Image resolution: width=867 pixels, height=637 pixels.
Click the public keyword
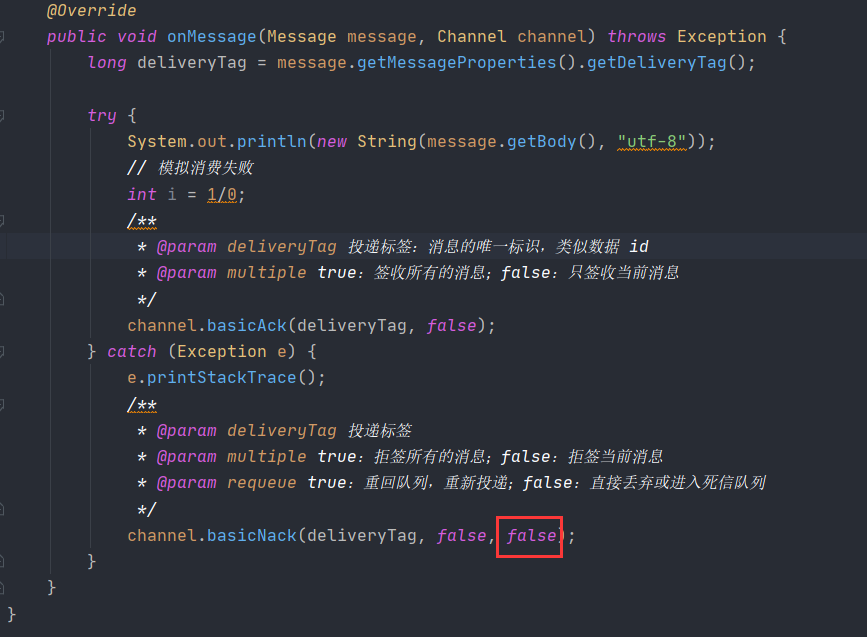(x=77, y=36)
